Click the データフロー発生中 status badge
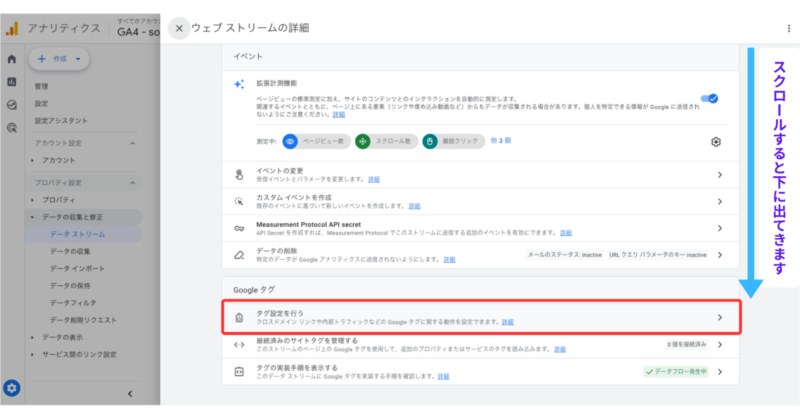This screenshot has height=420, width=800. 676,372
